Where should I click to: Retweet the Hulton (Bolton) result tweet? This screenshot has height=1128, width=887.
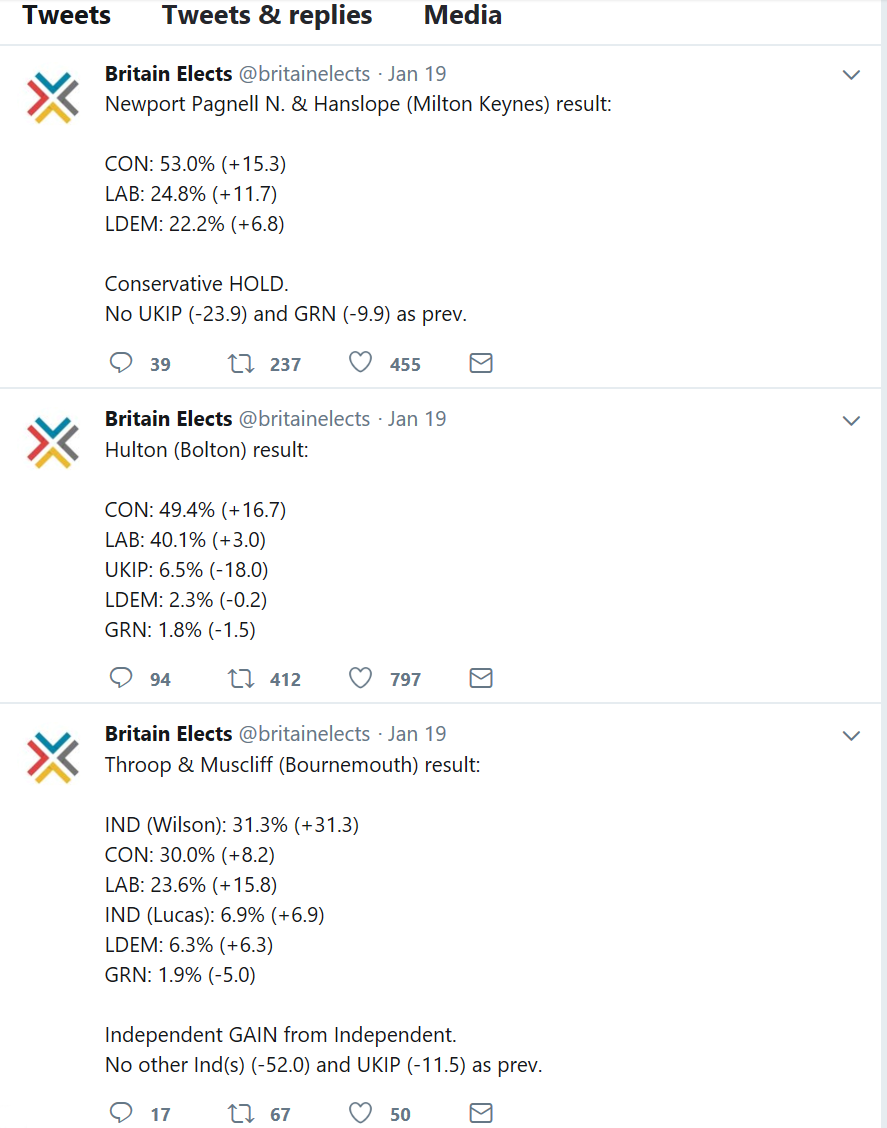(241, 678)
